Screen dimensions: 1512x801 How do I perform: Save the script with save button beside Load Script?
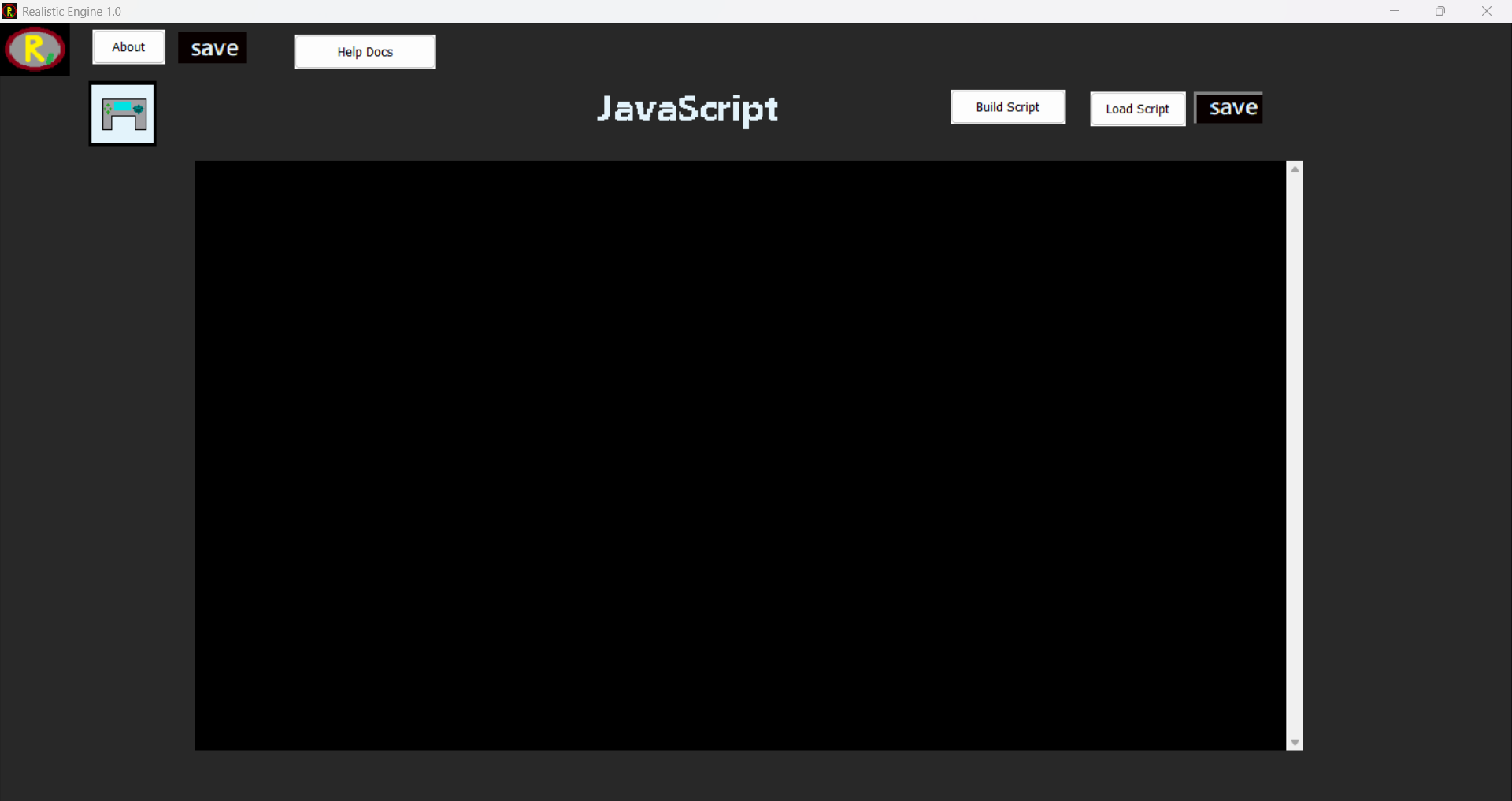1228,108
